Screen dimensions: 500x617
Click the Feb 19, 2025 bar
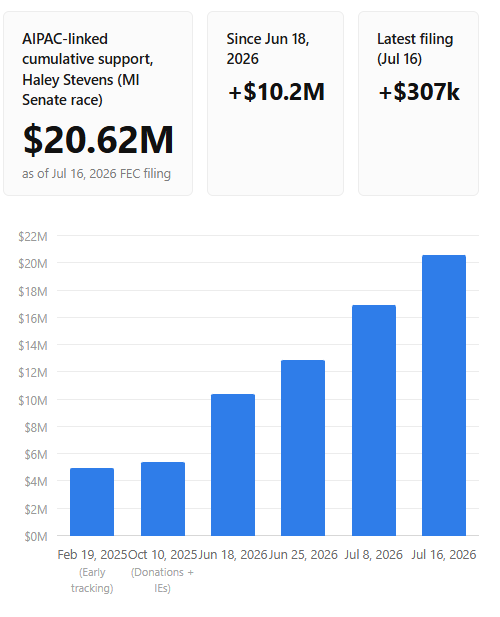pyautogui.click(x=92, y=502)
